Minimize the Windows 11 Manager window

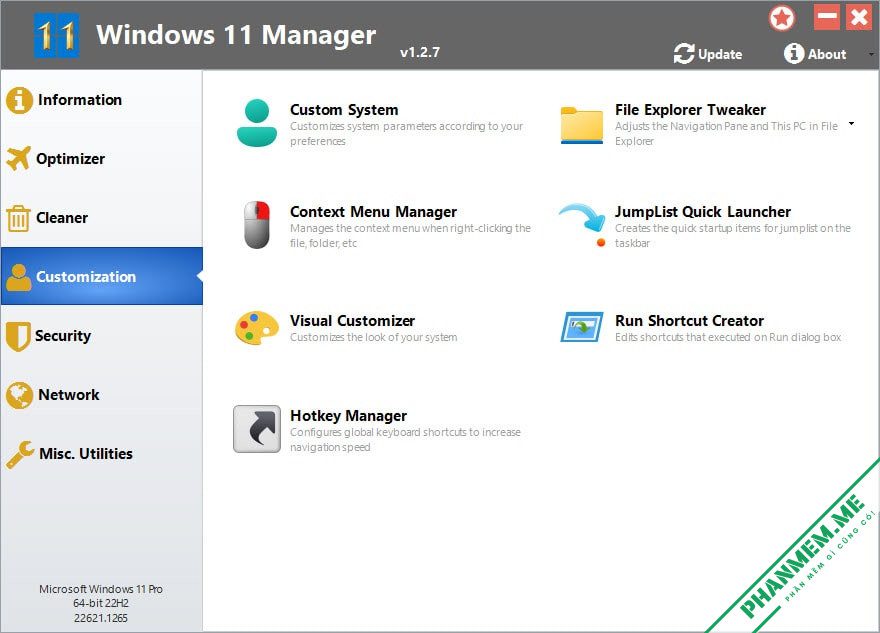click(x=827, y=17)
